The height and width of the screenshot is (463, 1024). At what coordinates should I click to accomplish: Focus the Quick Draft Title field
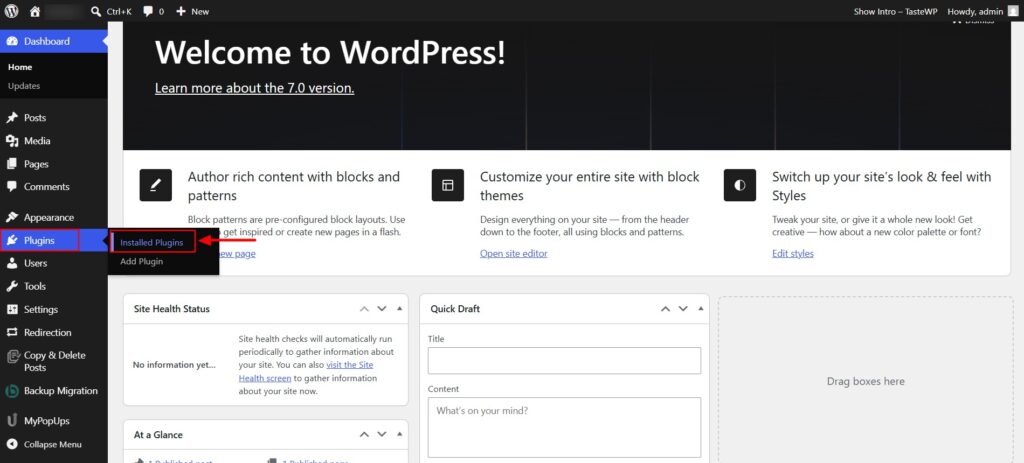click(x=564, y=360)
